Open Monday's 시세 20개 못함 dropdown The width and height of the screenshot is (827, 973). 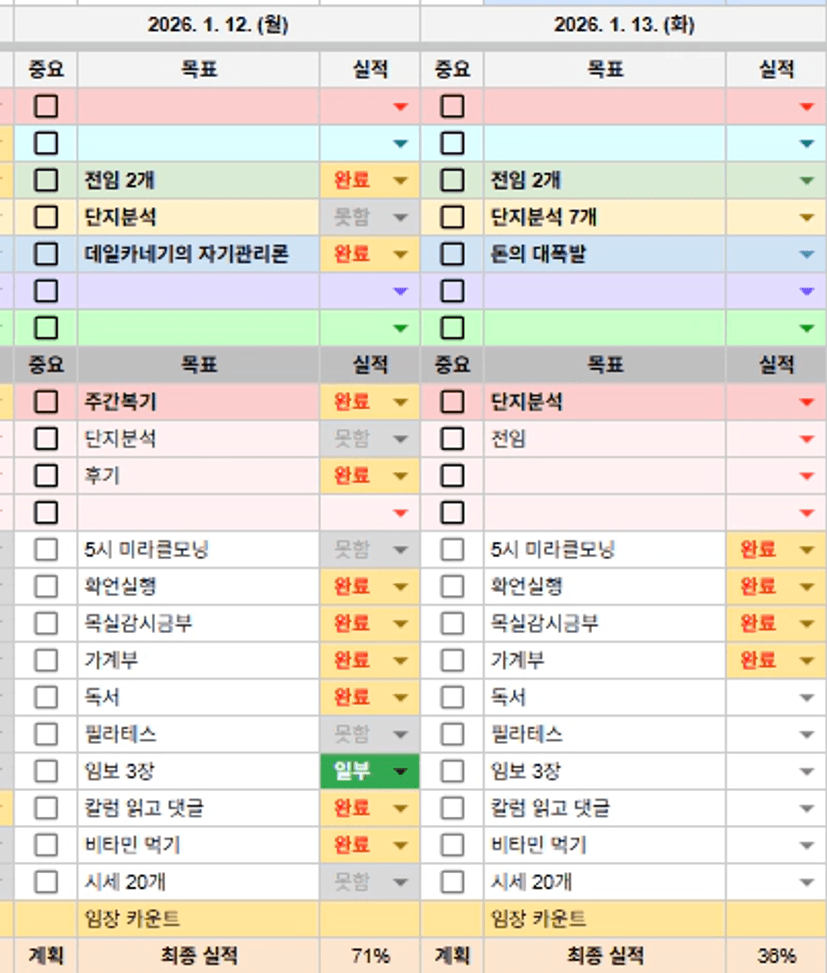pos(401,882)
